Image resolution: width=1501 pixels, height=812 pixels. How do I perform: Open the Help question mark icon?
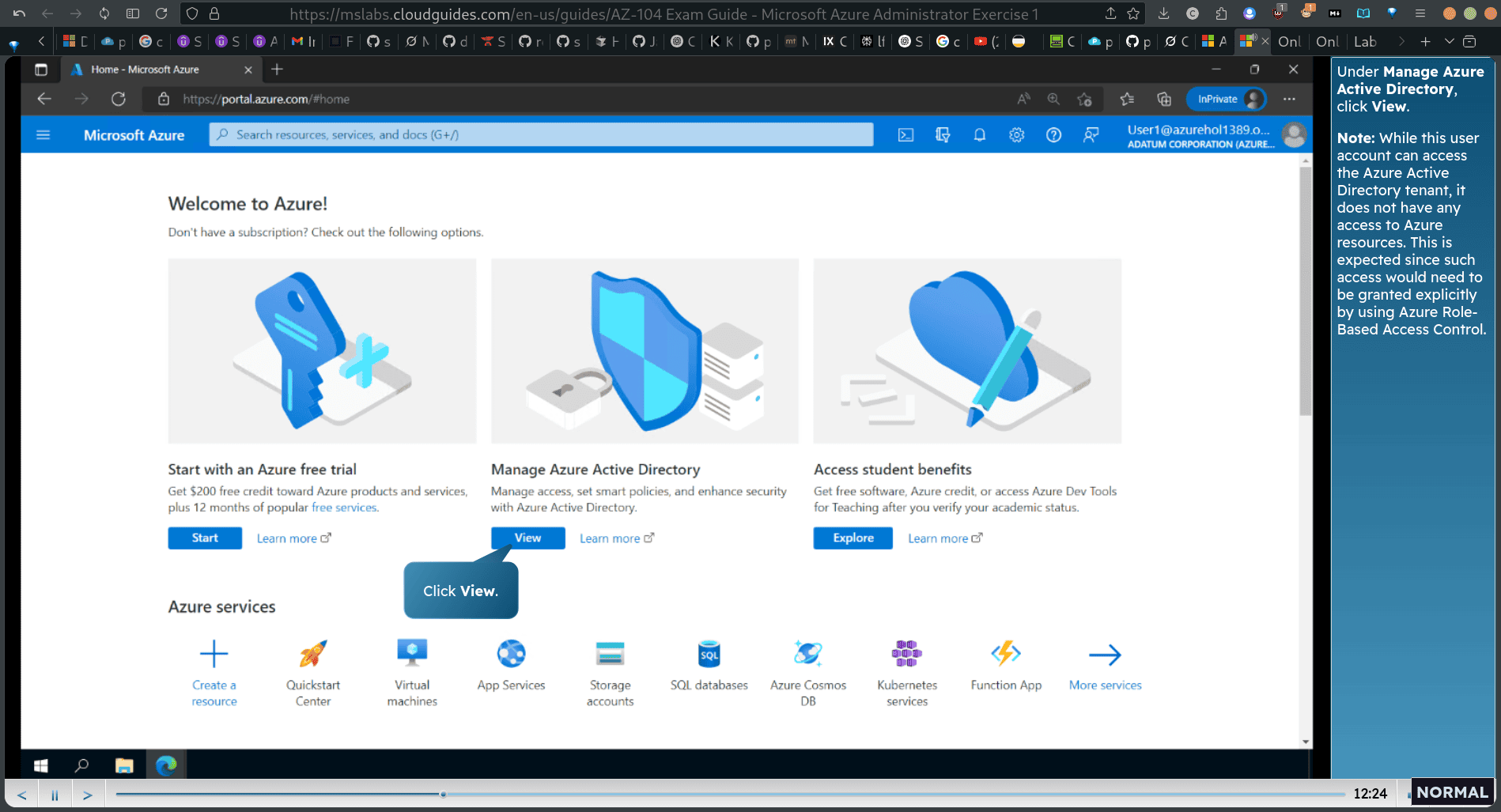point(1053,135)
